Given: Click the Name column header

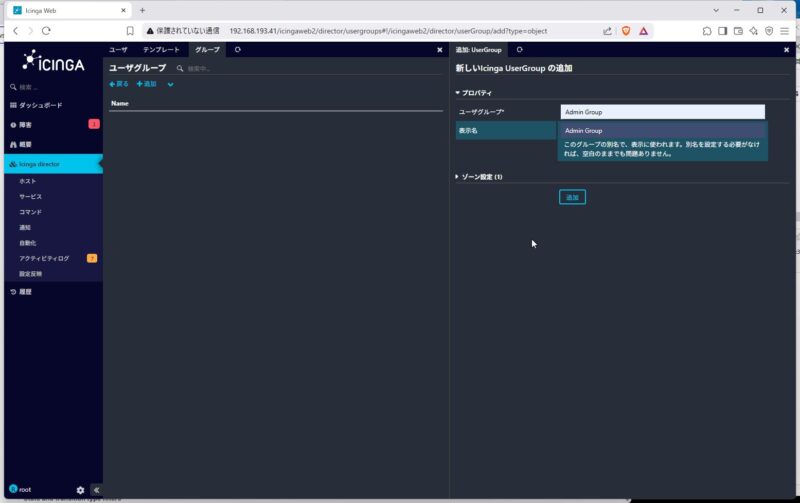Looking at the screenshot, I should click(x=120, y=103).
